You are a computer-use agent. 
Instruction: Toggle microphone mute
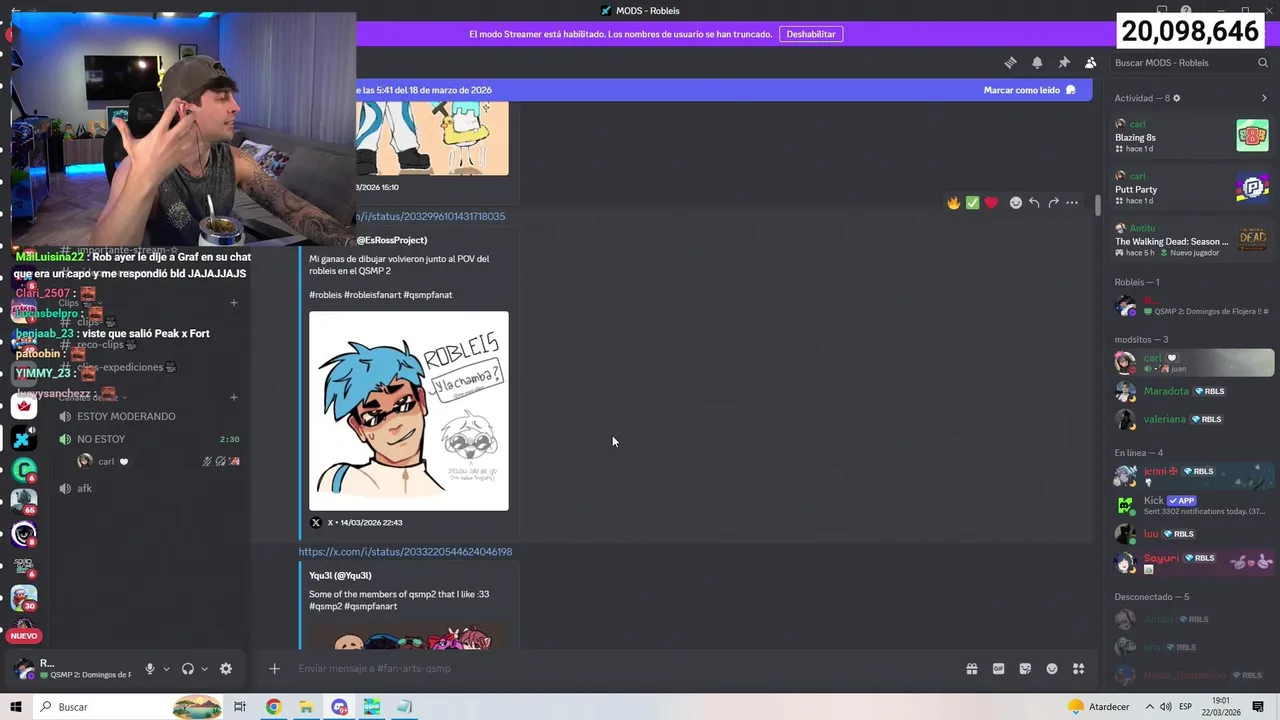(x=150, y=669)
